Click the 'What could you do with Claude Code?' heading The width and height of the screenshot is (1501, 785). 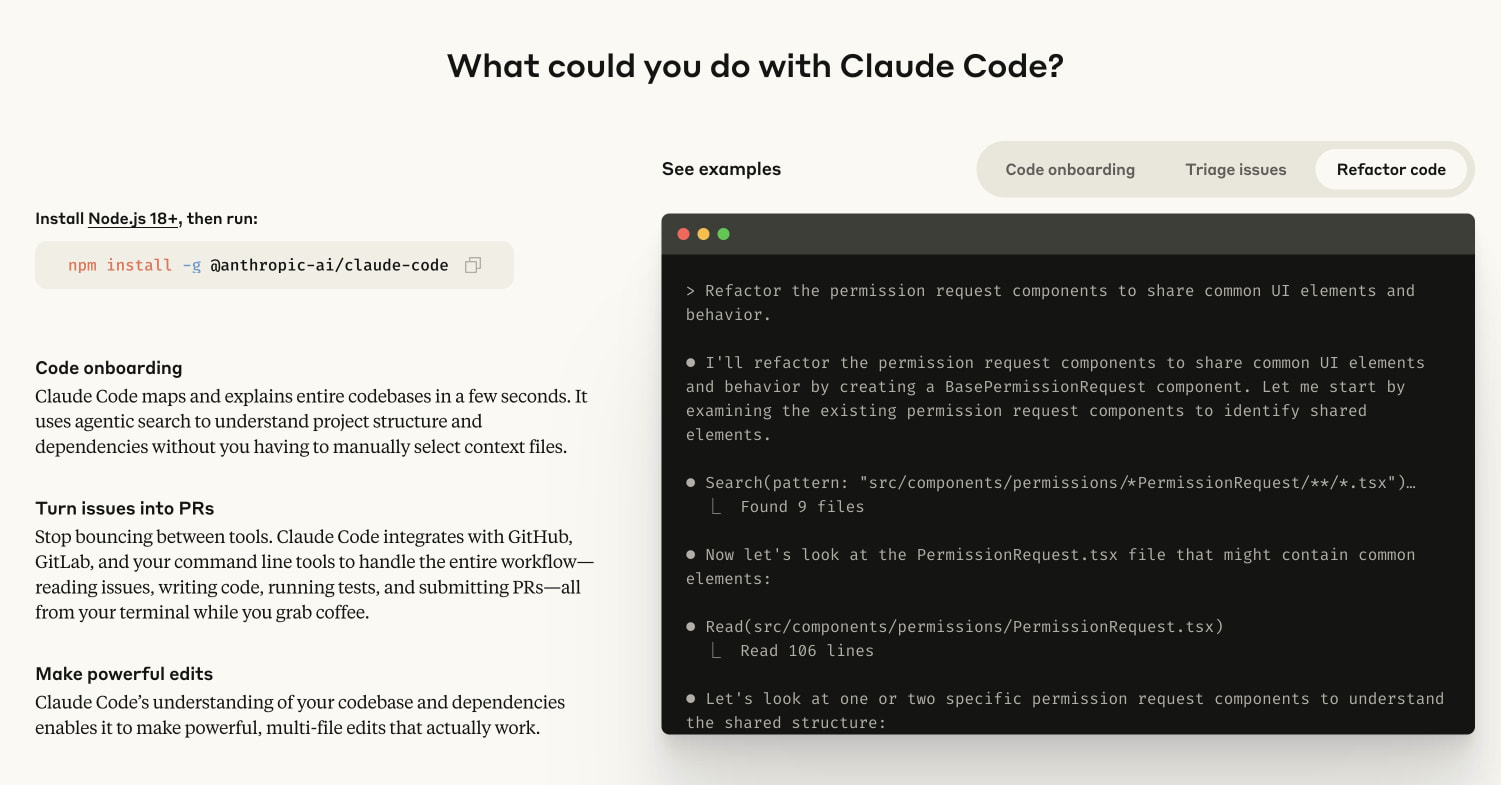click(755, 66)
